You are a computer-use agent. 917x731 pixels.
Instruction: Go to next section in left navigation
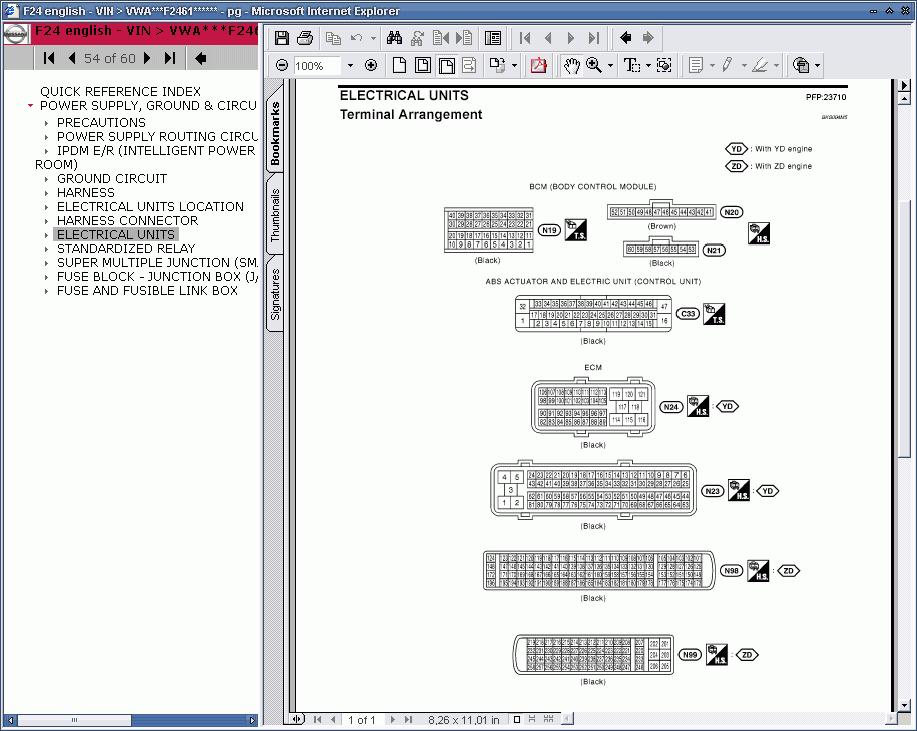point(147,58)
